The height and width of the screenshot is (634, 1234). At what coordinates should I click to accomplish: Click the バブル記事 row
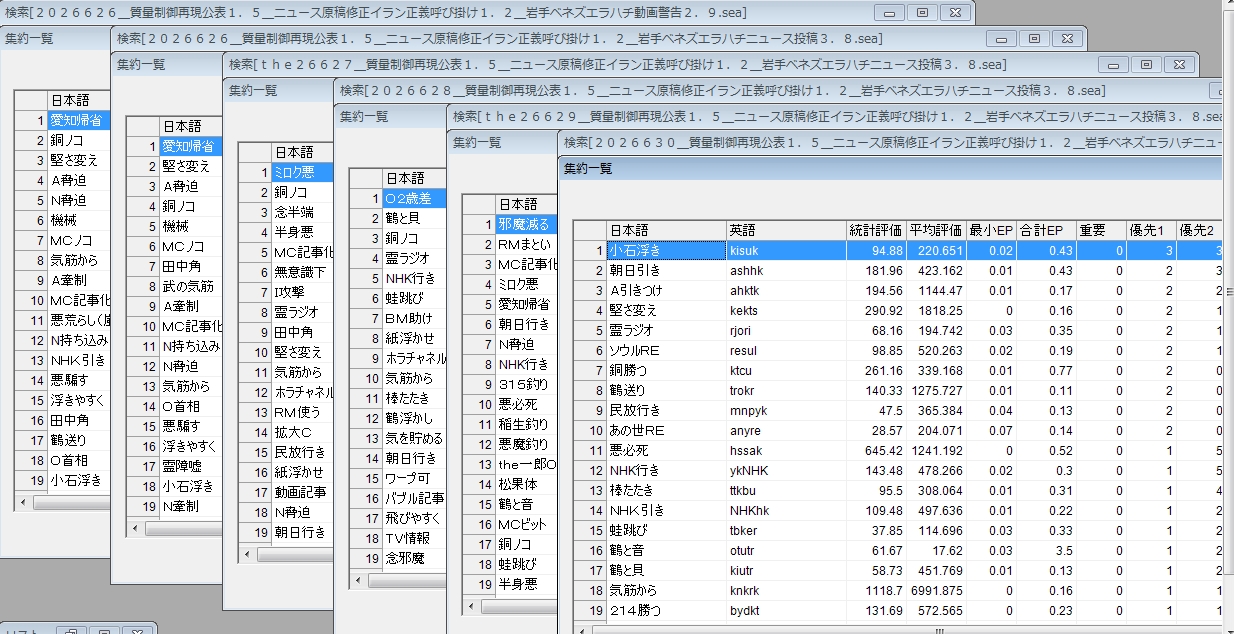pyautogui.click(x=414, y=498)
